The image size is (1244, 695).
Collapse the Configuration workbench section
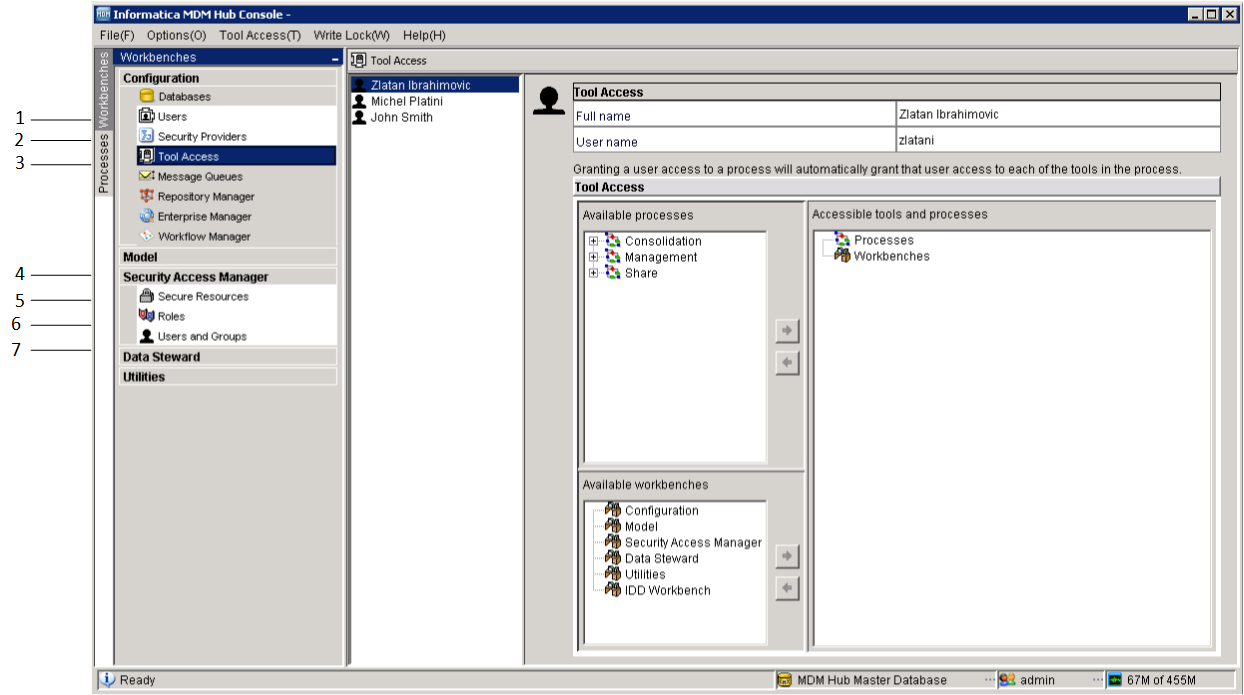click(x=227, y=78)
